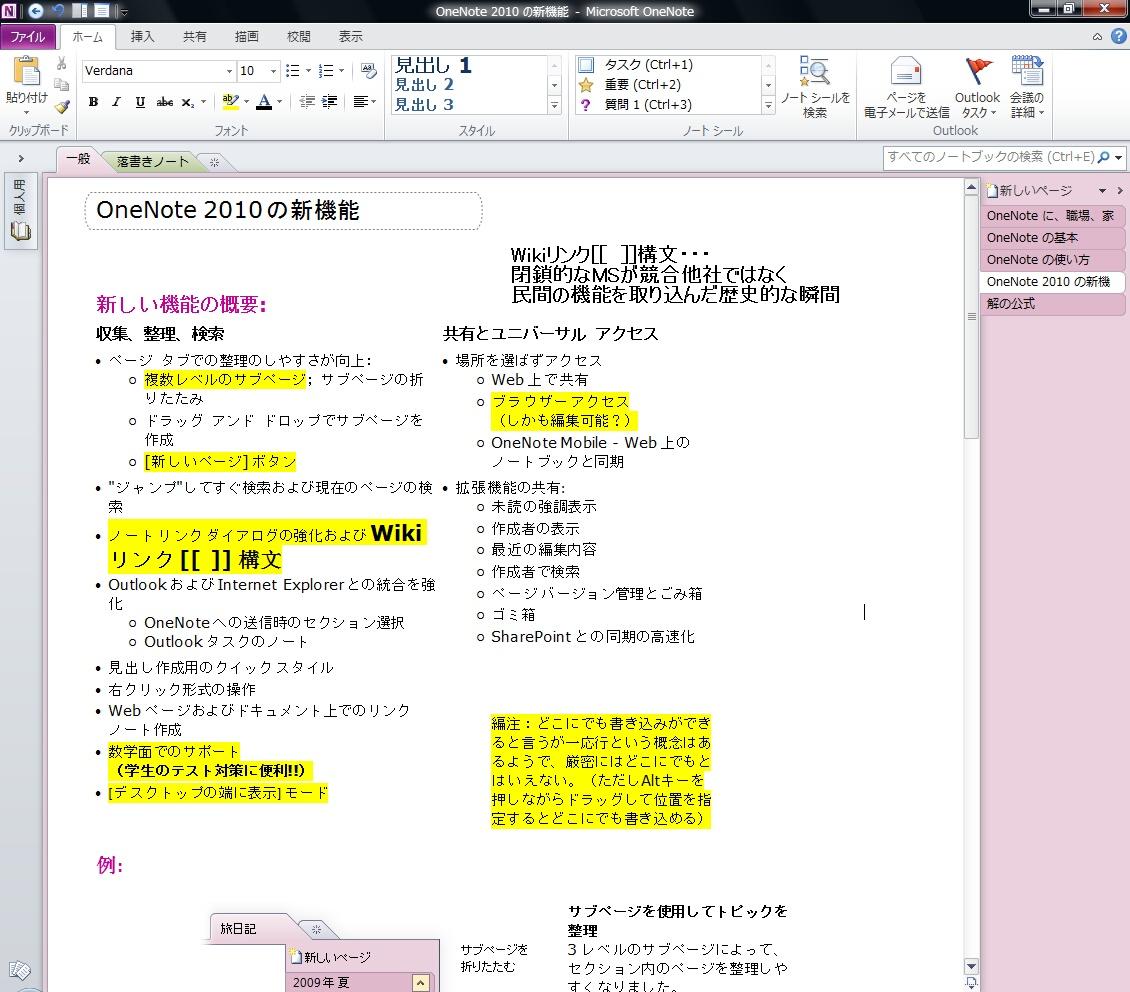This screenshot has width=1130, height=992.
Task: Open the Verdana font name dropdown
Action: click(x=229, y=71)
